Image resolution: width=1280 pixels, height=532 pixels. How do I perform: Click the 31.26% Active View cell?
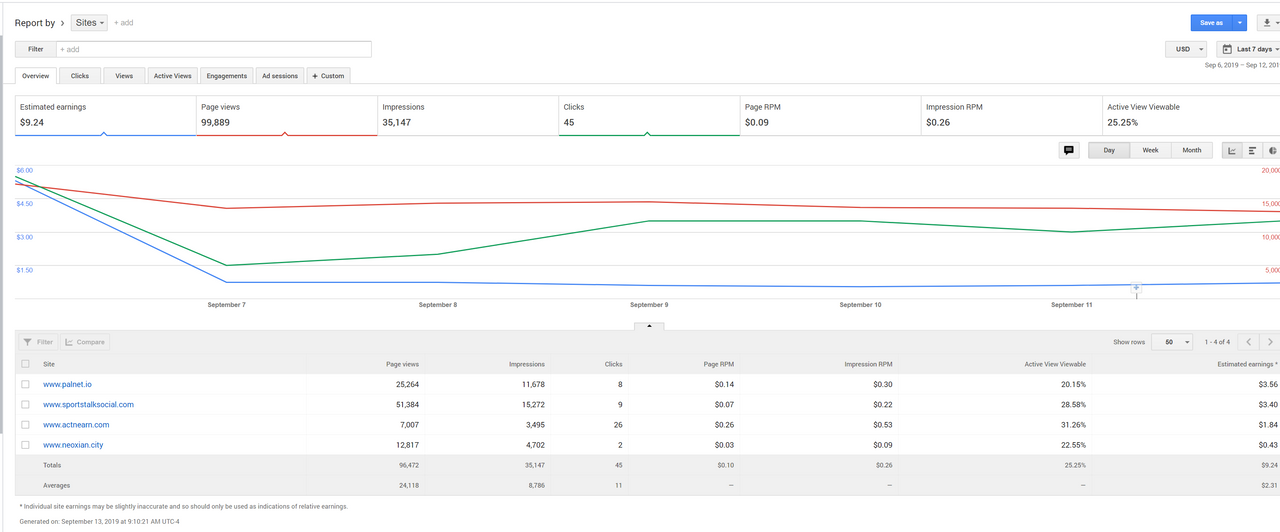pos(1074,425)
